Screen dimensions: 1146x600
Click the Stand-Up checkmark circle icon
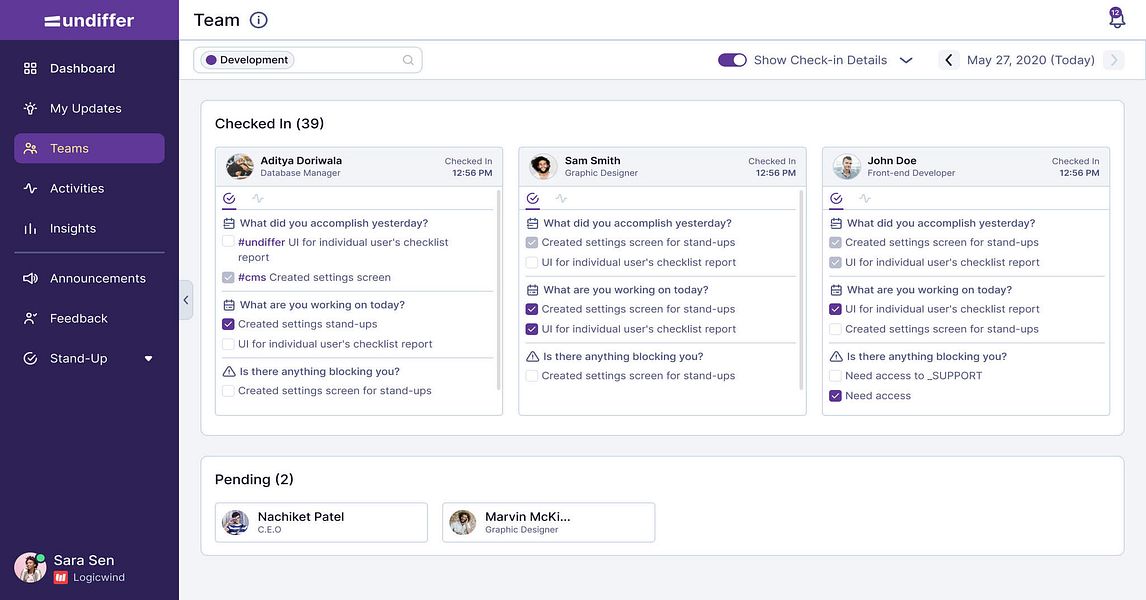(x=30, y=359)
